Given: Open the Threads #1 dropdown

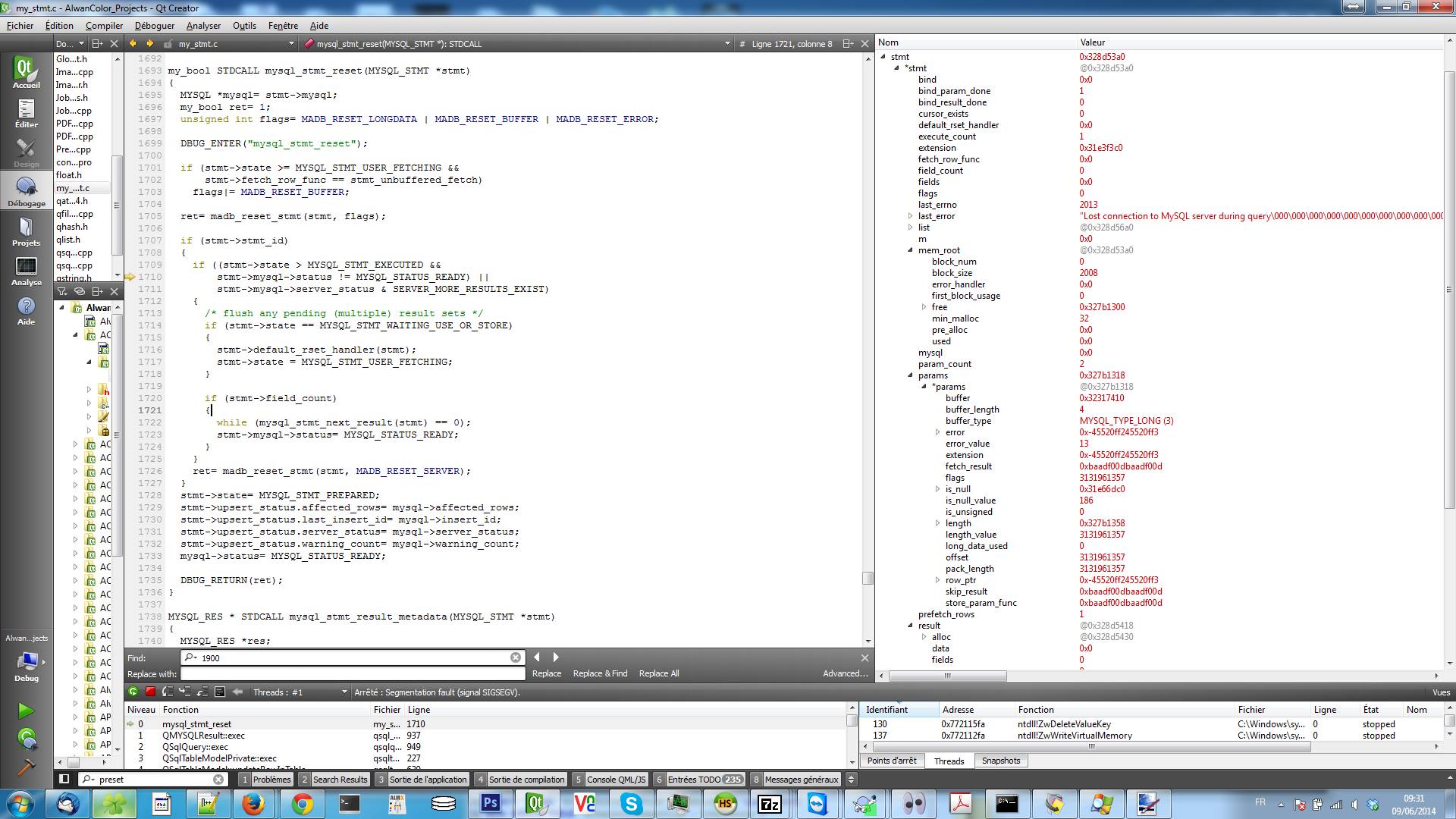Looking at the screenshot, I should click(x=300, y=692).
